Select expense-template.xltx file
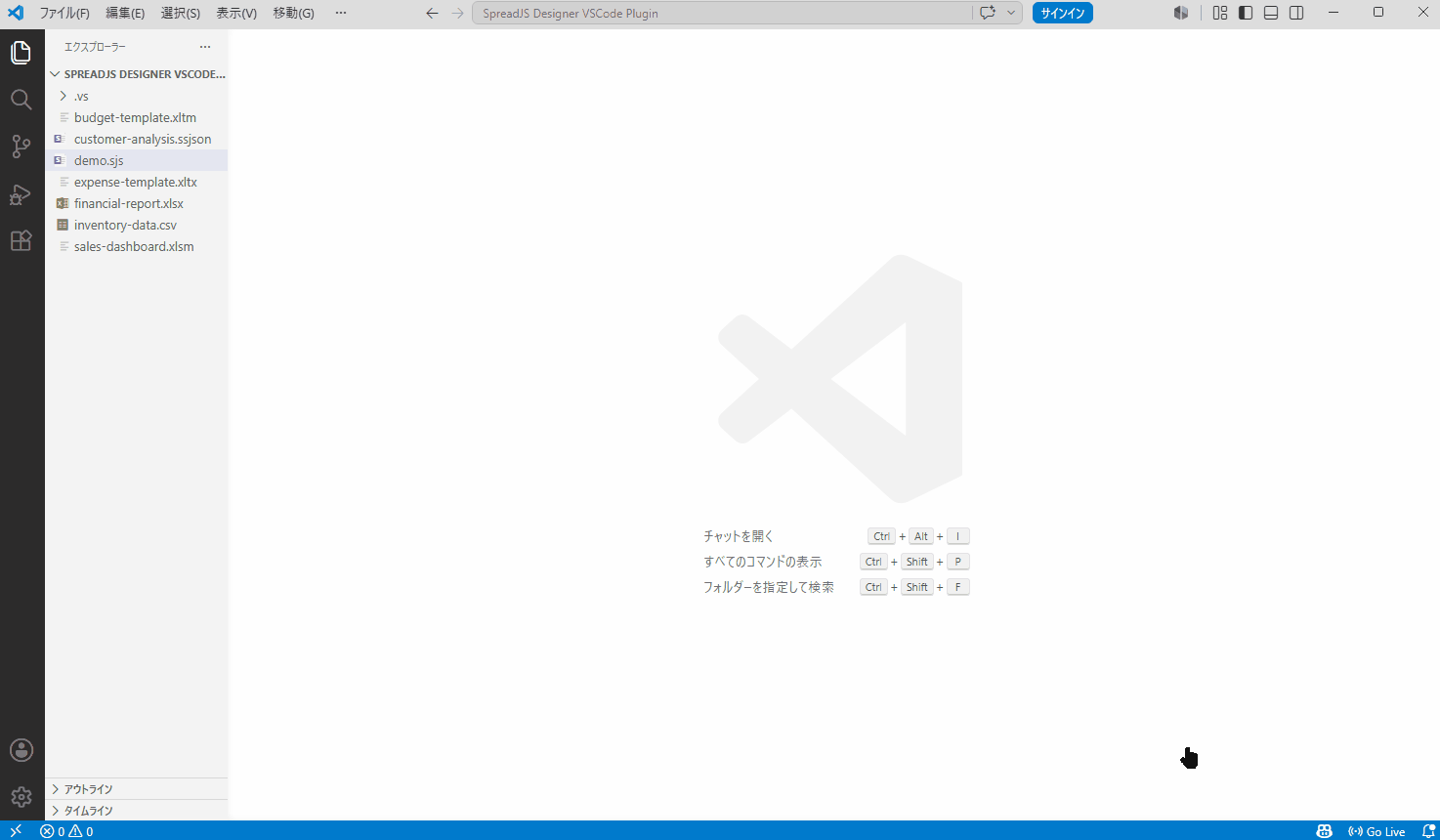The height and width of the screenshot is (840, 1440). (x=137, y=182)
